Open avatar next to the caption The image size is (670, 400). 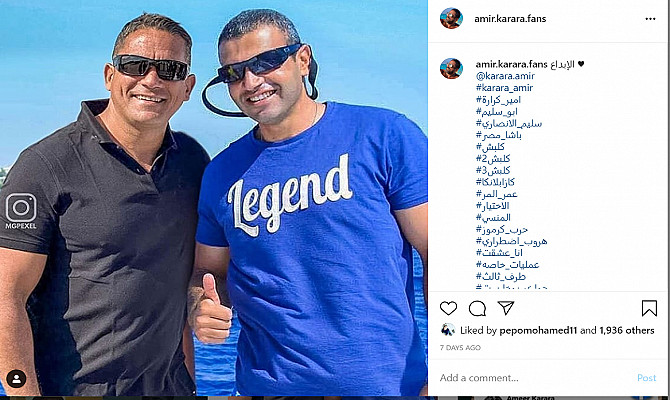(x=451, y=68)
